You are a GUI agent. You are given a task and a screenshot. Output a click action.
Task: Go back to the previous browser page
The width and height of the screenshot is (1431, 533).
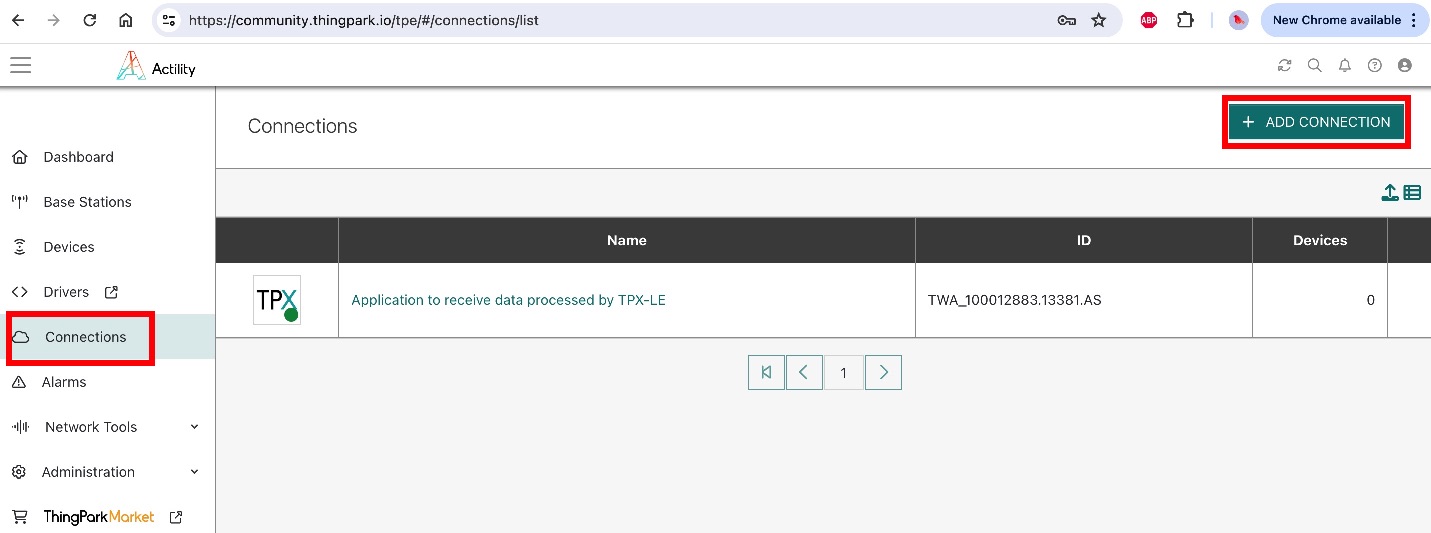pyautogui.click(x=19, y=20)
